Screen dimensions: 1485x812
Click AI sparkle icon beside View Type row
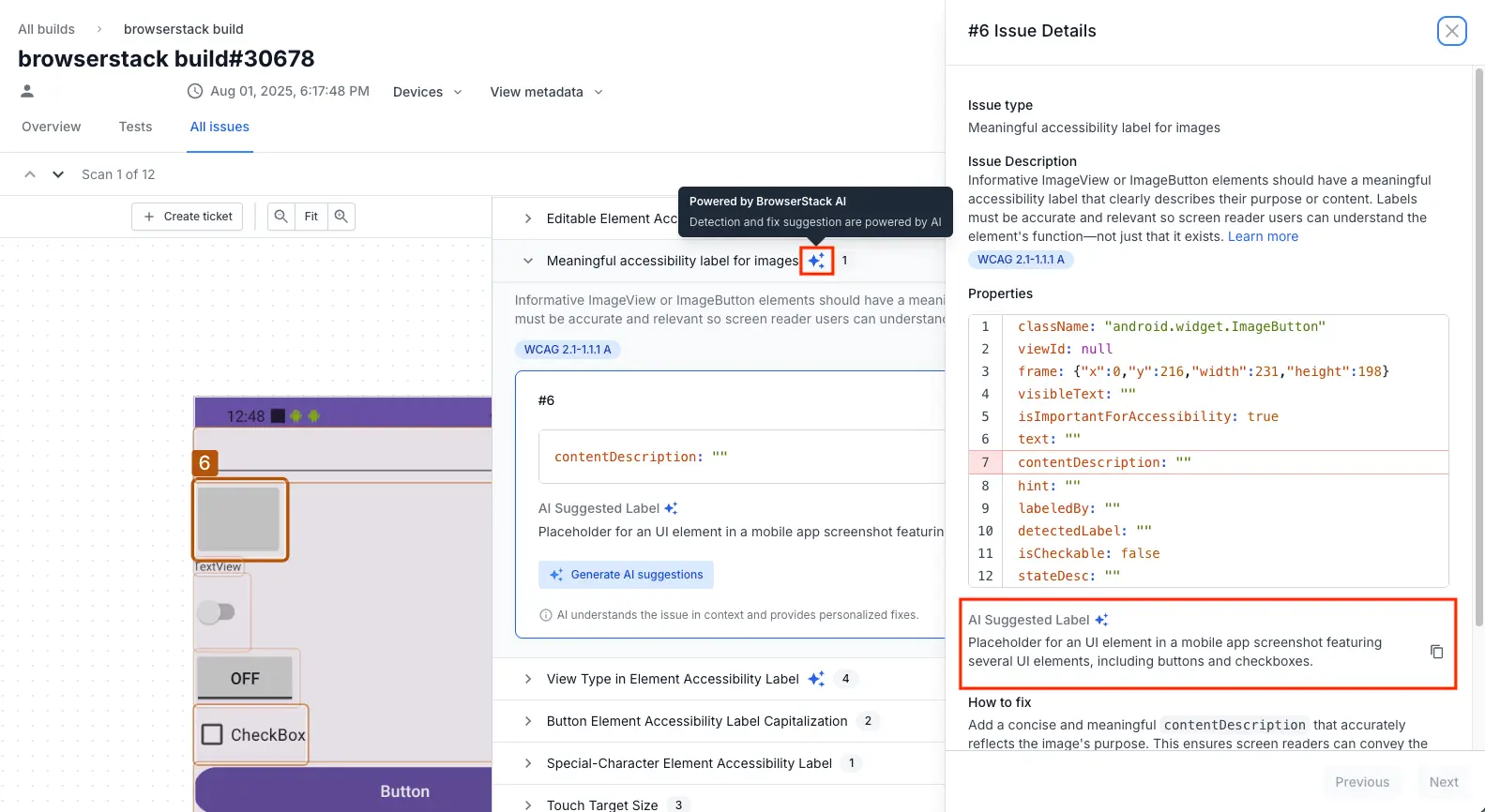tap(816, 679)
